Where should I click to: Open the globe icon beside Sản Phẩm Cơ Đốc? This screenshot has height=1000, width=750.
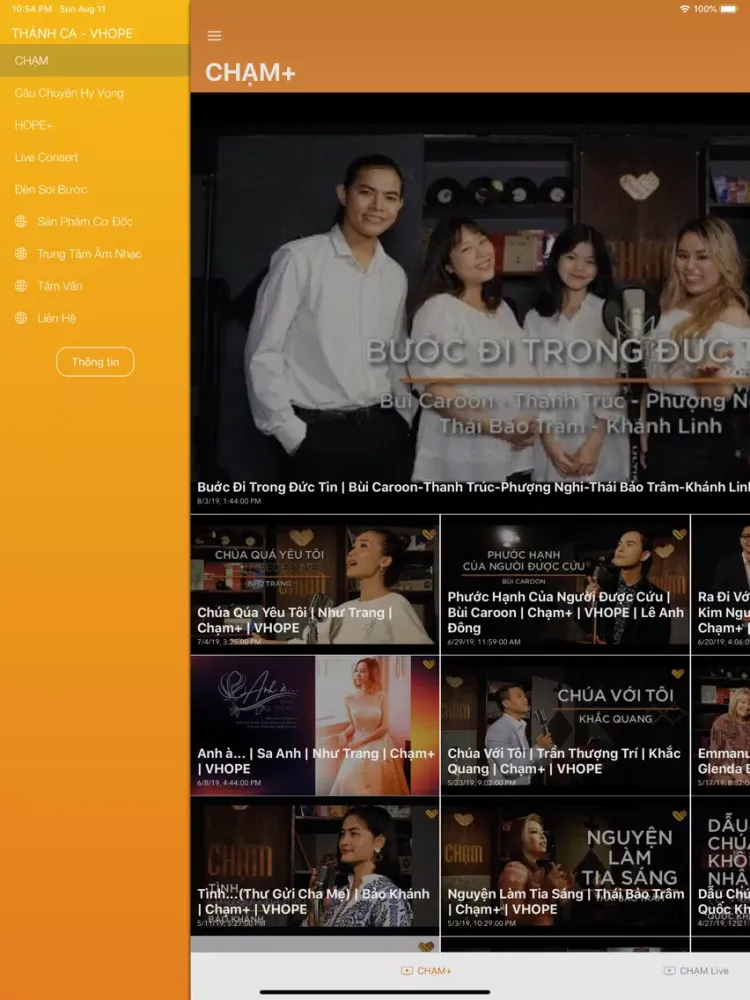pyautogui.click(x=21, y=221)
